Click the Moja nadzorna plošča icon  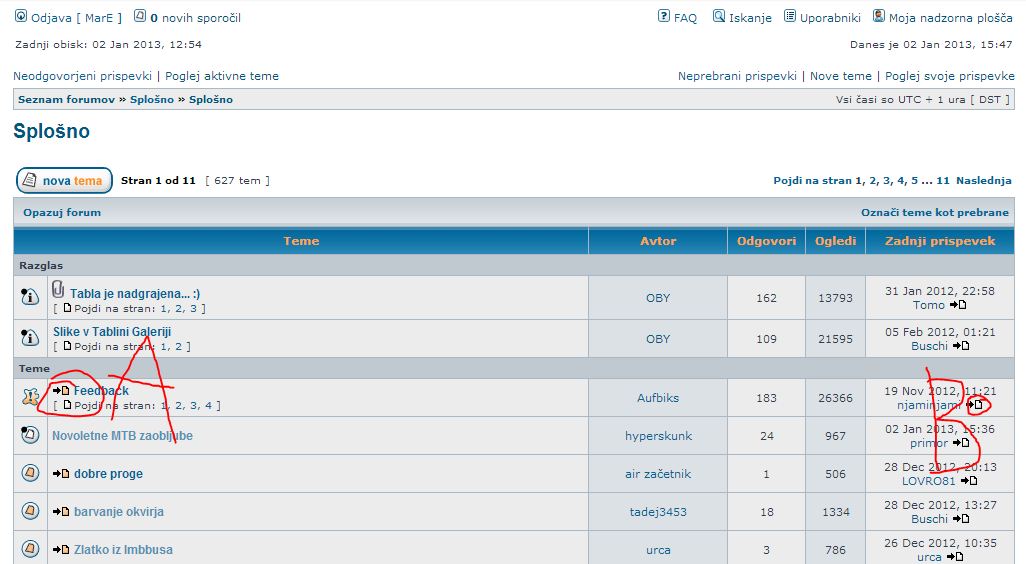879,17
